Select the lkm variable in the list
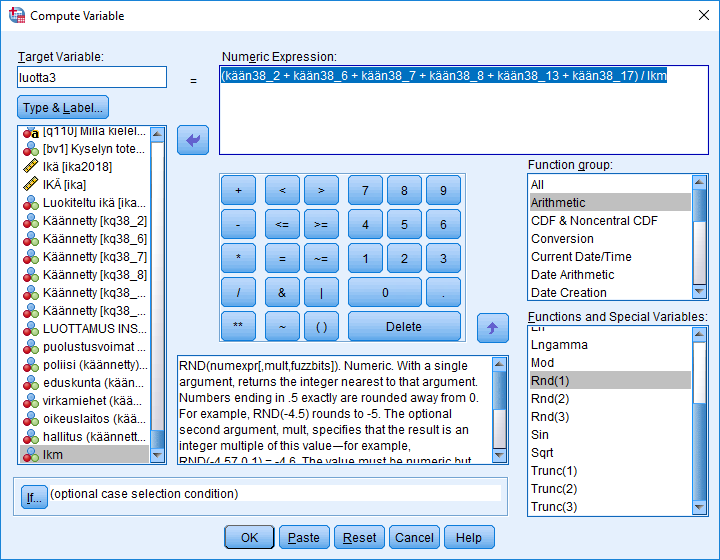Screen dimensions: 720x560 56,454
